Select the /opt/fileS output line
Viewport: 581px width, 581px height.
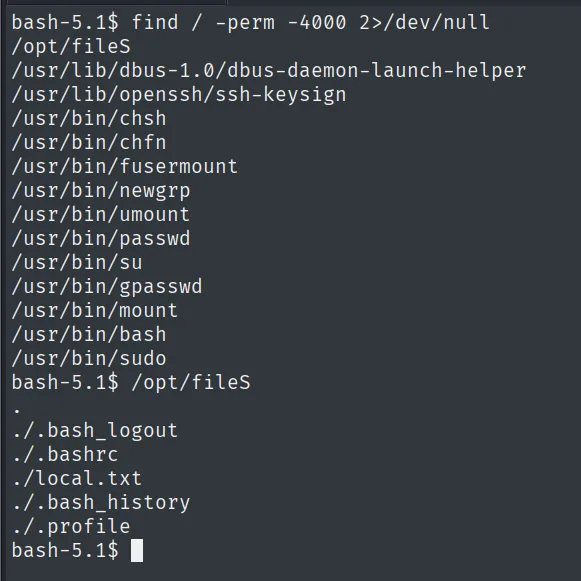coord(71,47)
